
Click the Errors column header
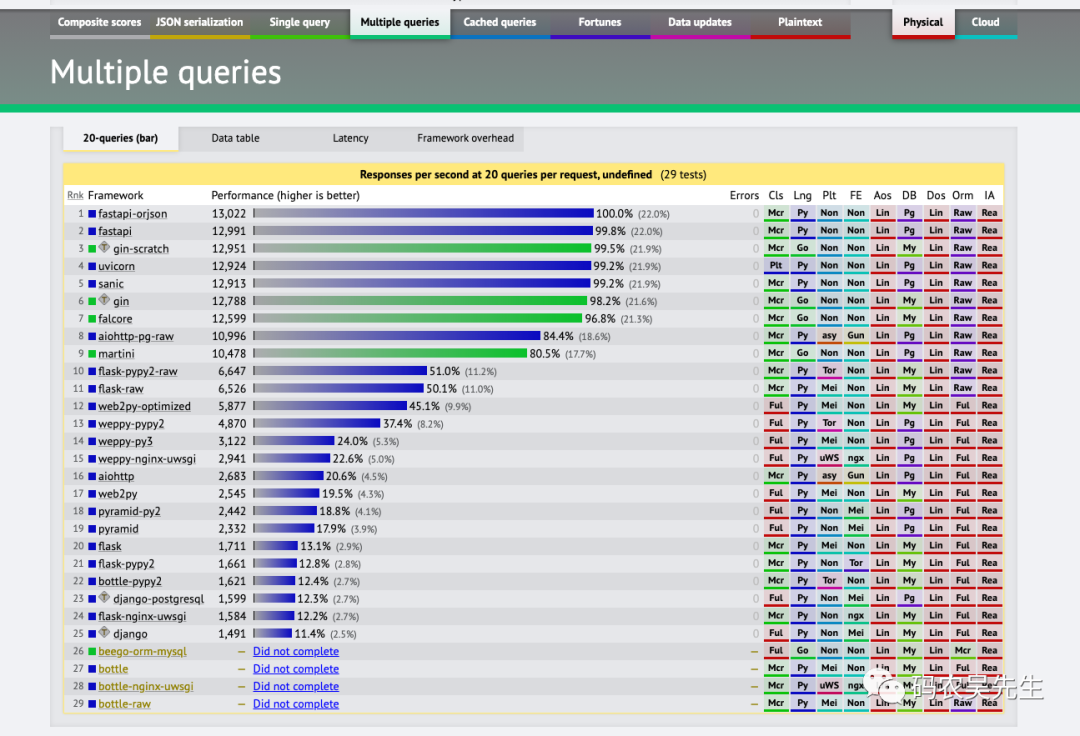pos(744,196)
